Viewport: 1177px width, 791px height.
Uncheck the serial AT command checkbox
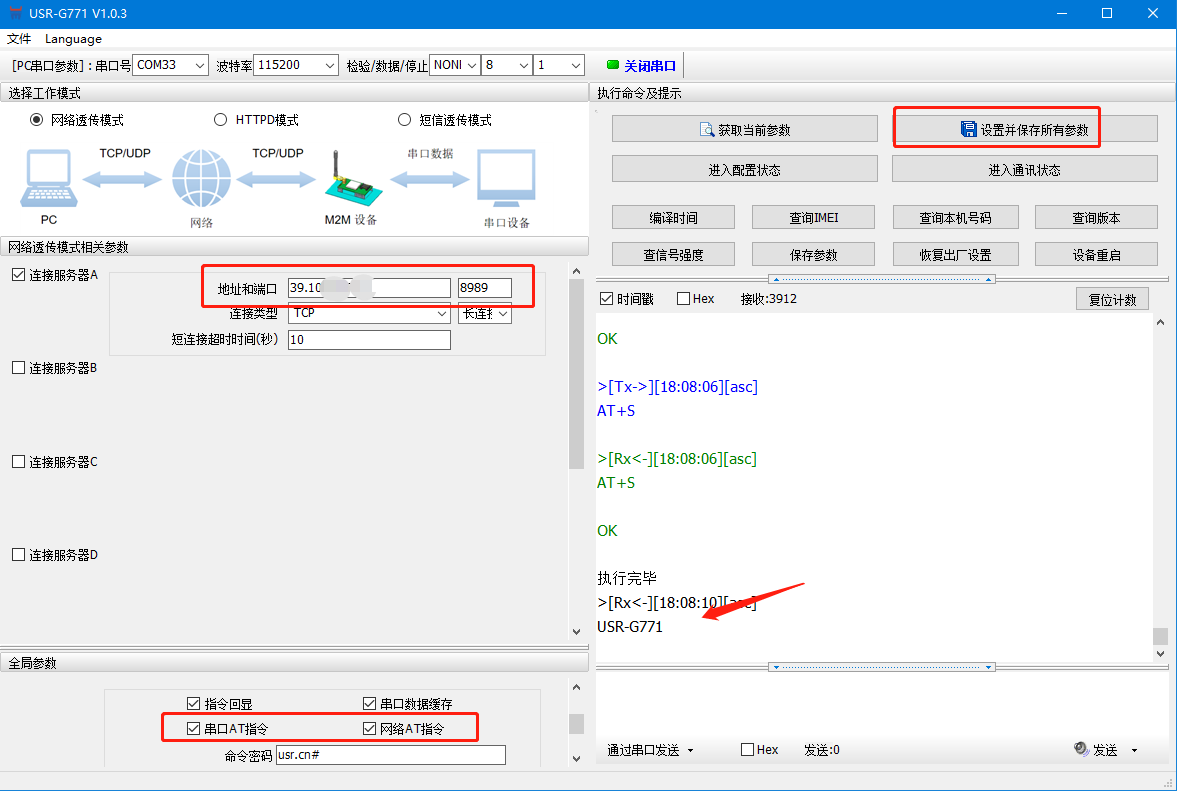(x=194, y=729)
